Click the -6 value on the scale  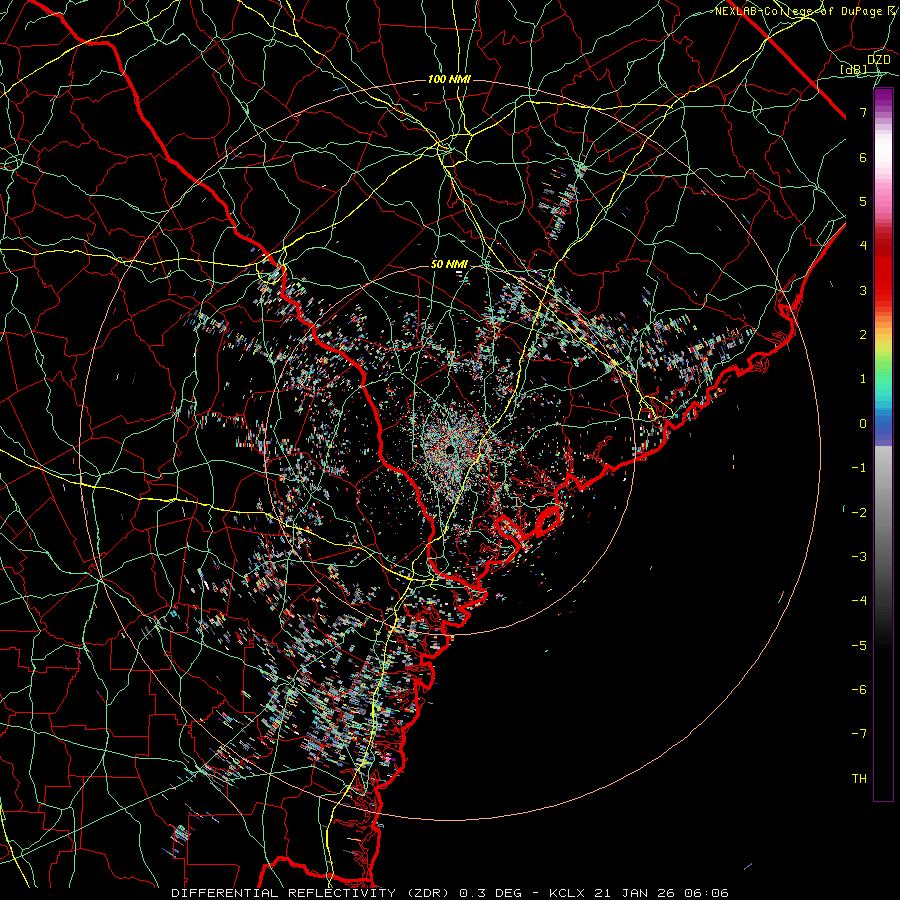859,690
